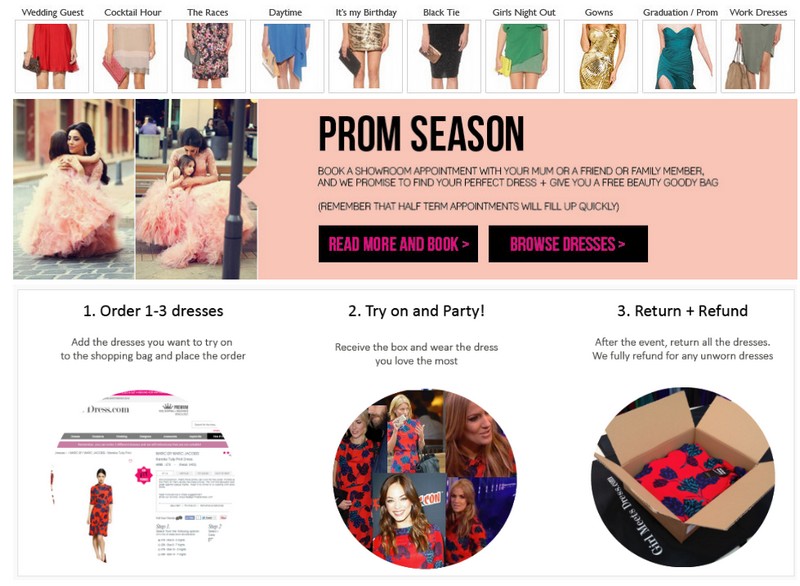
Task: Click the Prom Season banner heading
Action: click(x=421, y=134)
